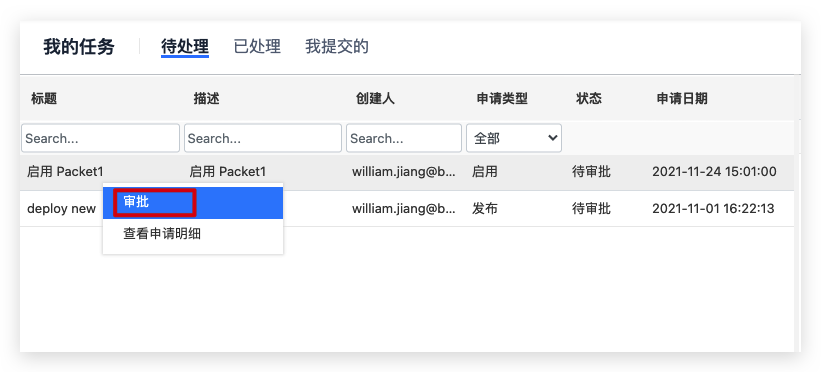Click date 2021-11-01 16:22:13 cell

(713, 209)
